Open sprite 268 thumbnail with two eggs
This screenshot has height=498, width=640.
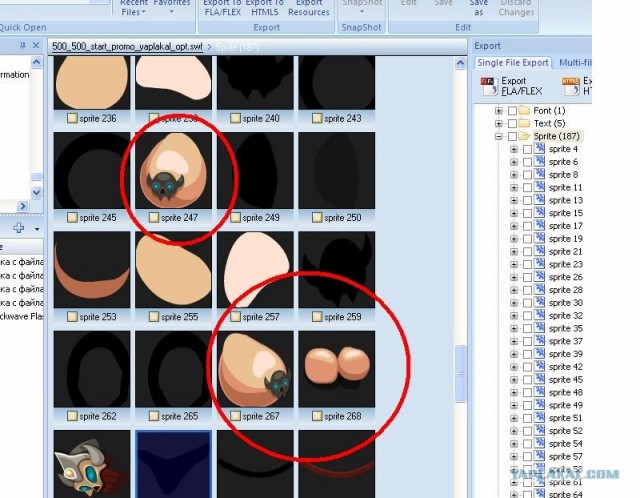(x=337, y=369)
